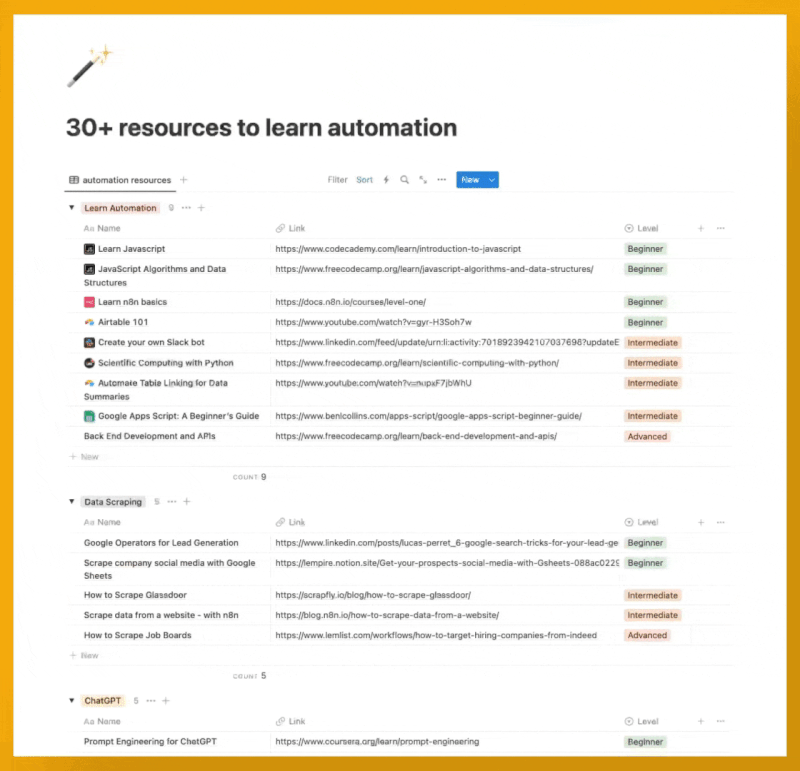This screenshot has height=771, width=800.
Task: Click the Airtable 101 row icon
Action: (89, 322)
